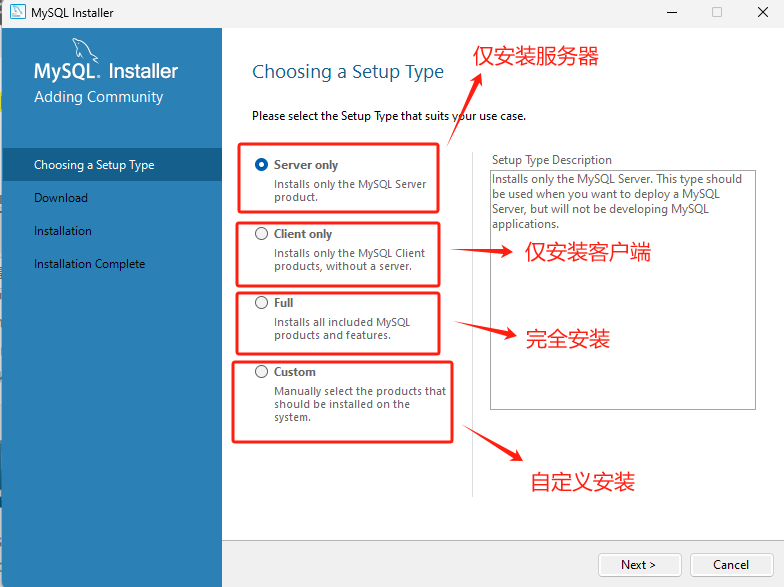
Task: Close the MySQL Installer window
Action: tap(762, 12)
